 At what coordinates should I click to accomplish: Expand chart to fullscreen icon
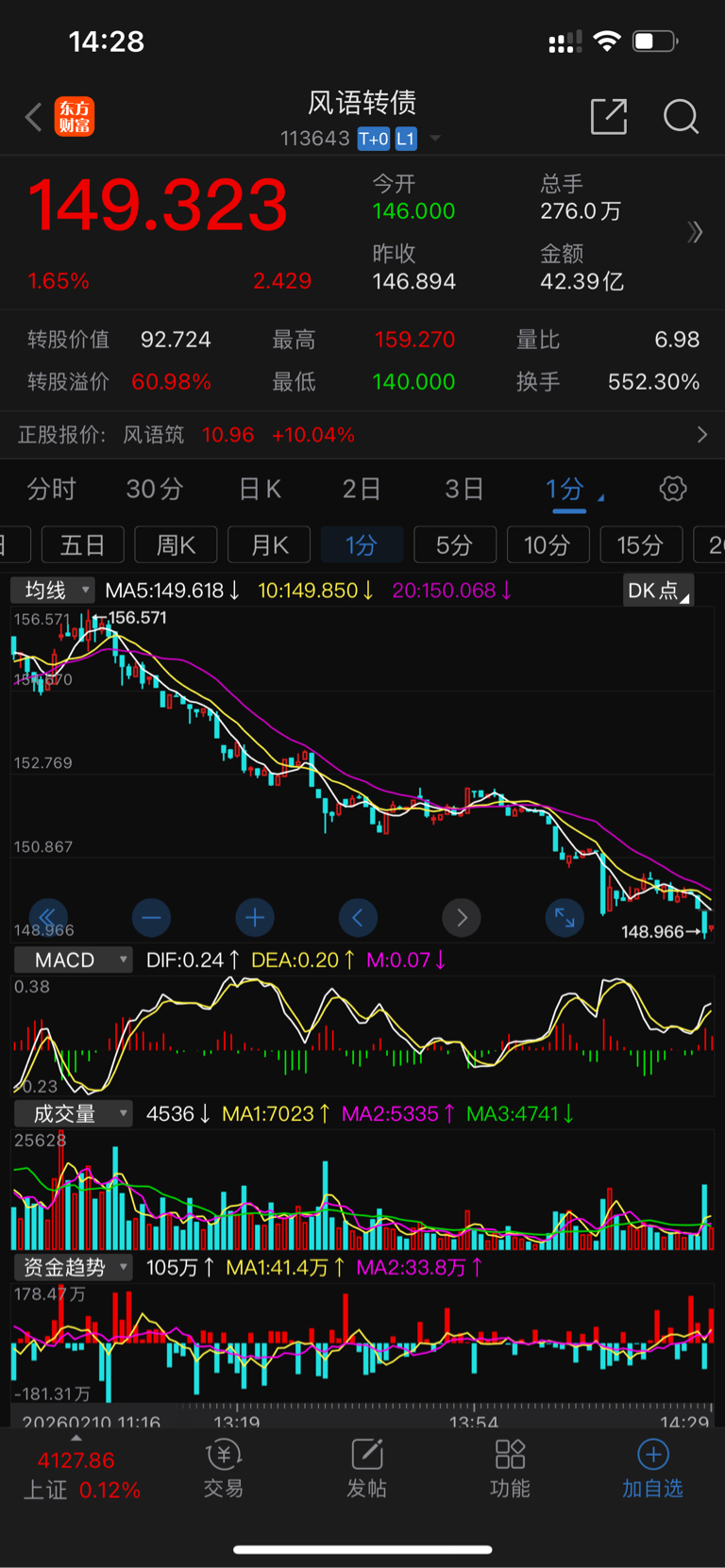click(565, 916)
